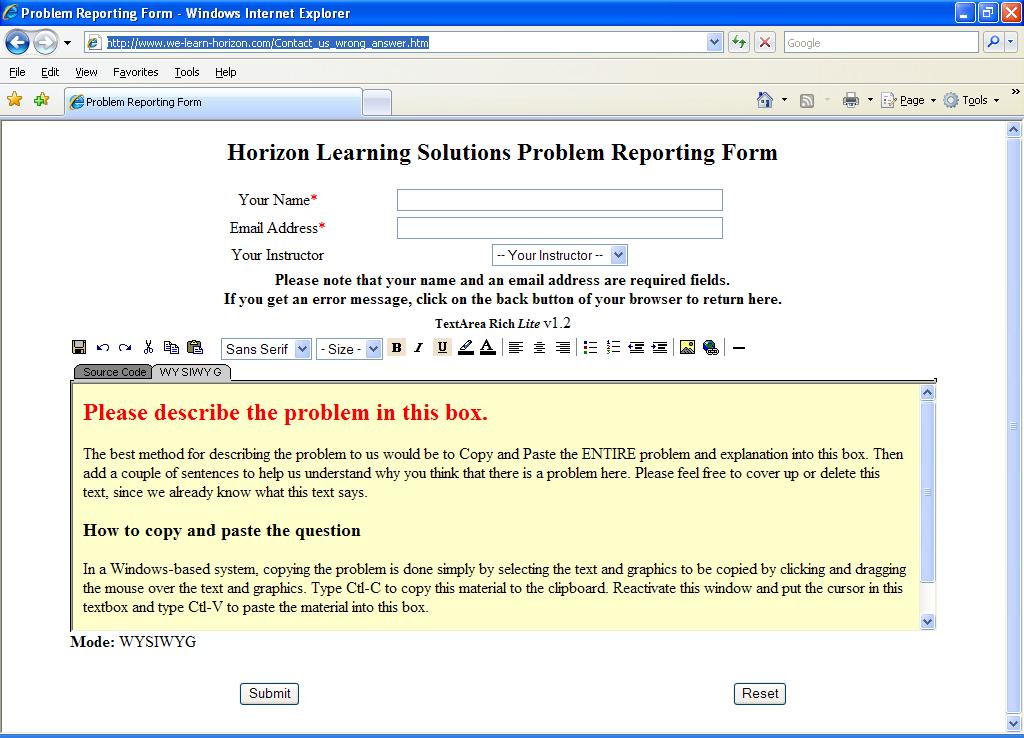Expand the Home button dropdown arrow
Image resolution: width=1024 pixels, height=738 pixels.
(x=784, y=100)
